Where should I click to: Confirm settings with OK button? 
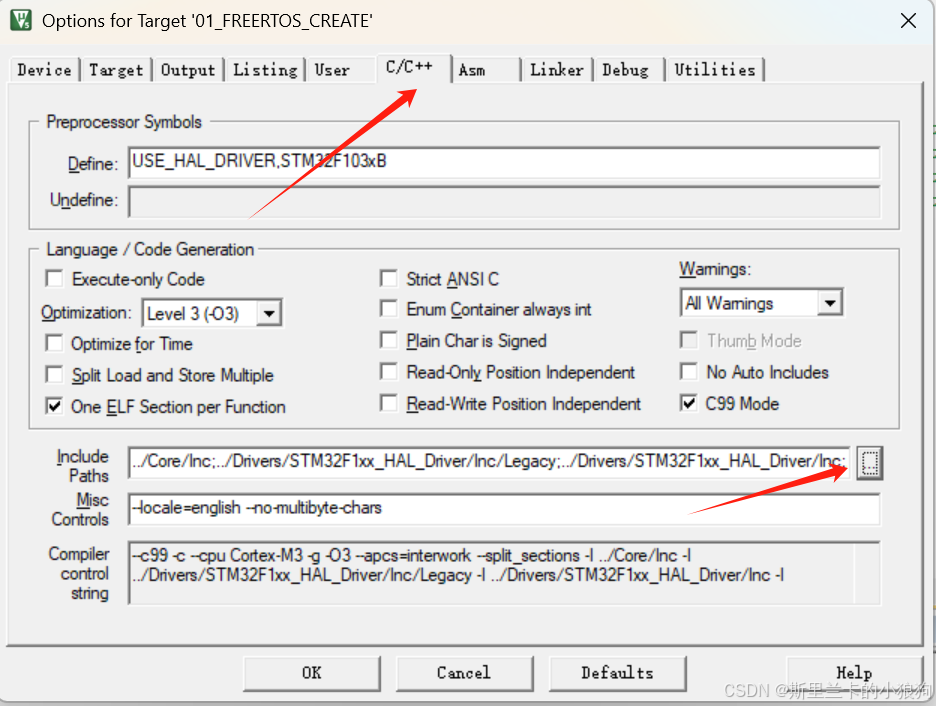(312, 673)
